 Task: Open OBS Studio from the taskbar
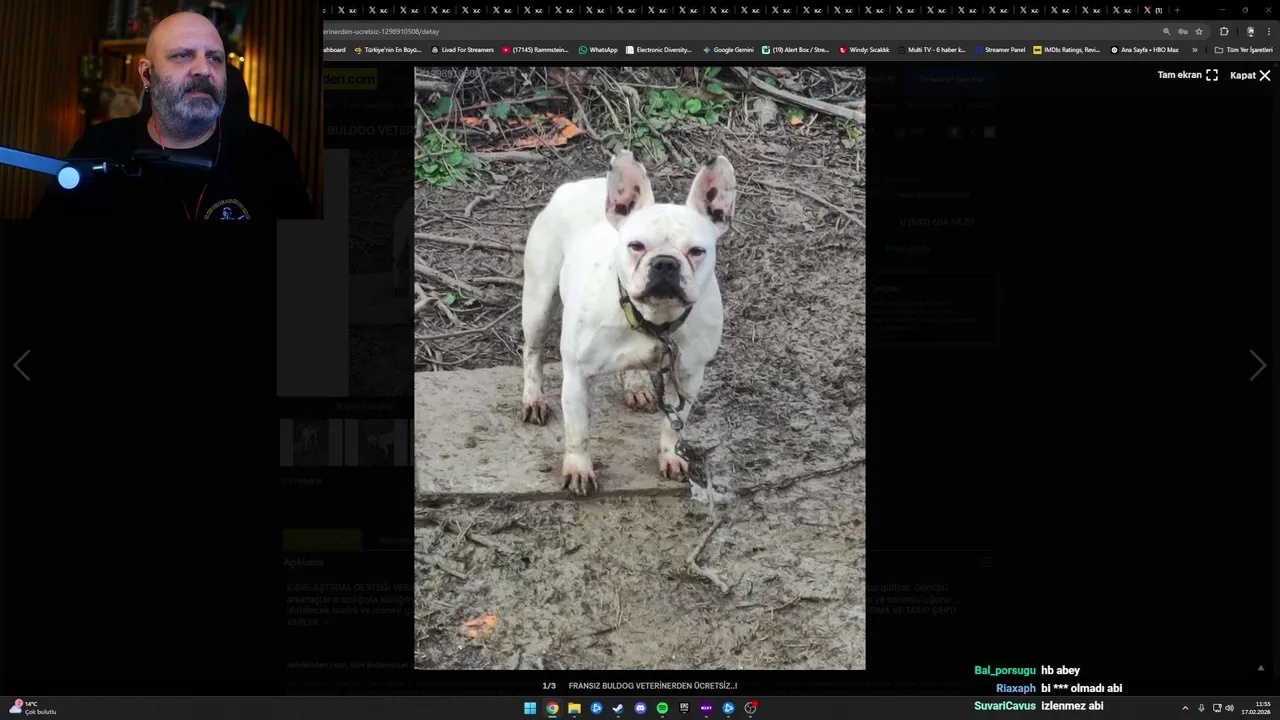point(750,708)
